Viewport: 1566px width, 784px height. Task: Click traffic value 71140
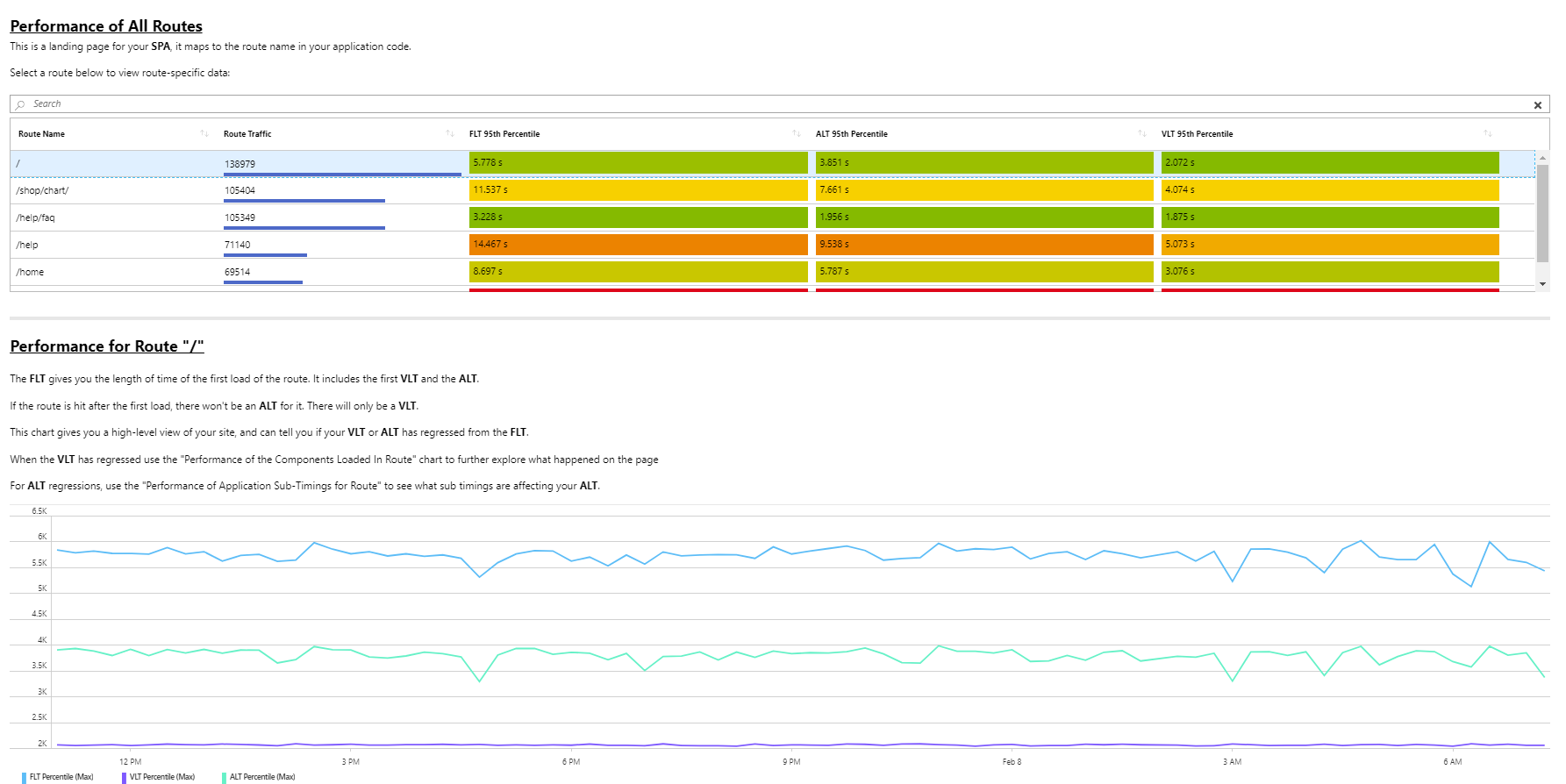pos(237,245)
